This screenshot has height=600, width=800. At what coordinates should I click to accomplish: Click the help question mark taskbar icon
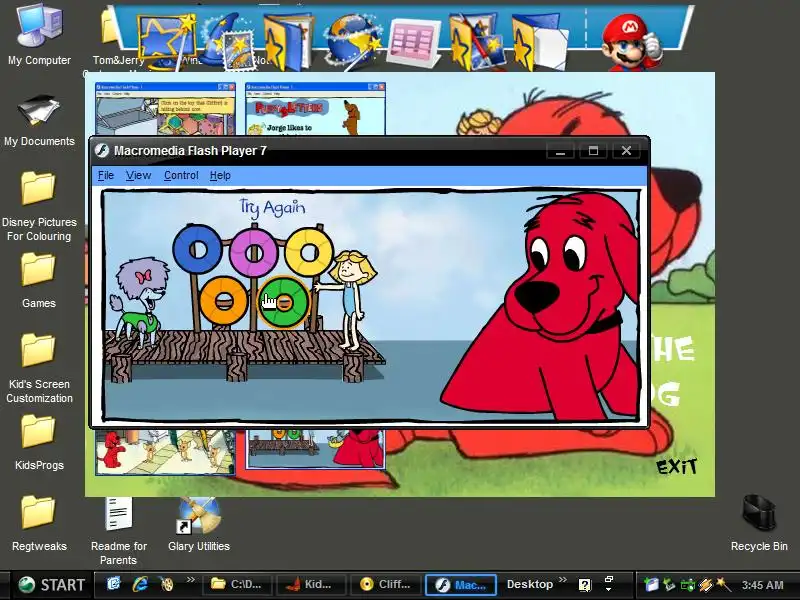585,585
